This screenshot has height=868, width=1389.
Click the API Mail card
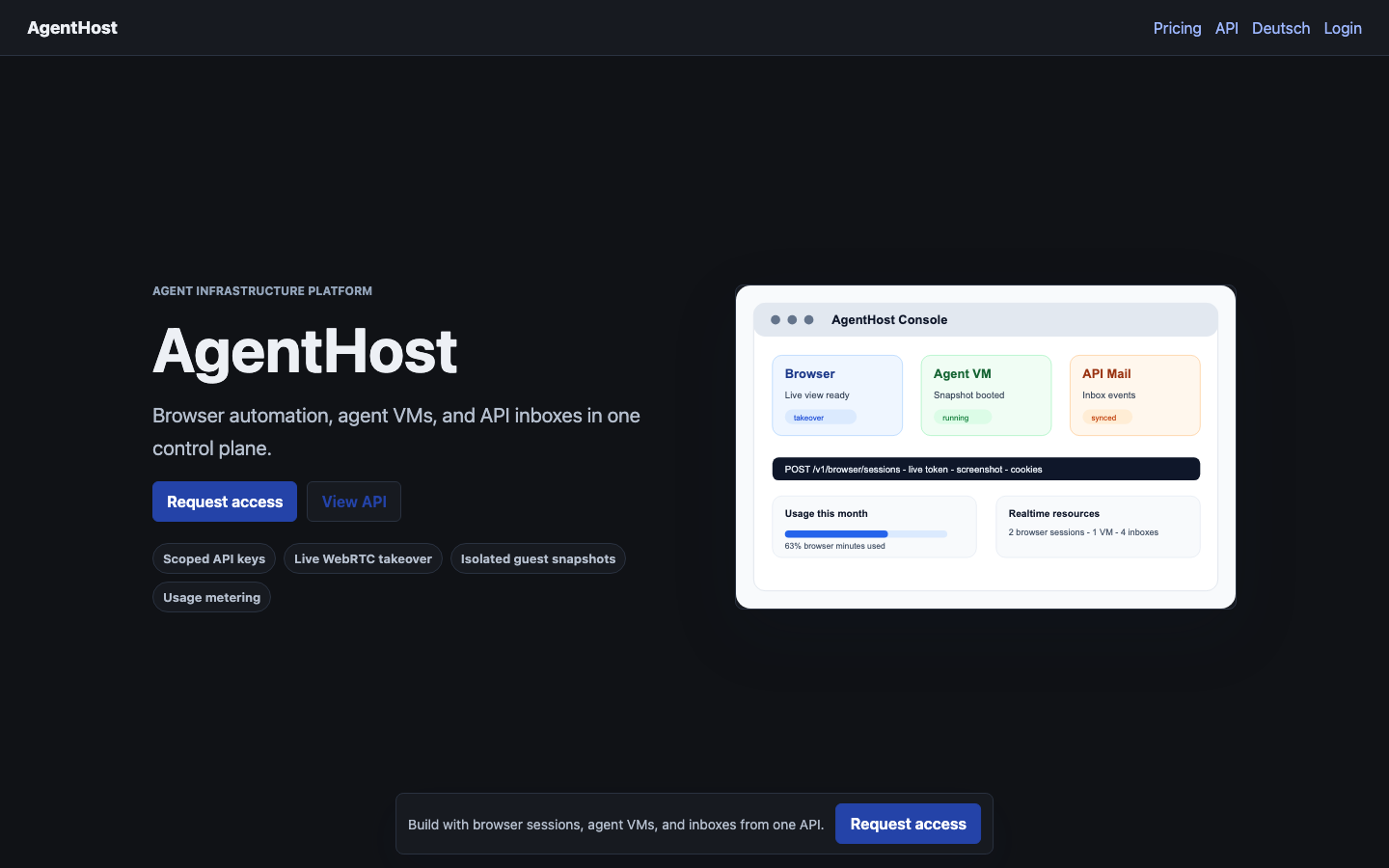click(1134, 395)
